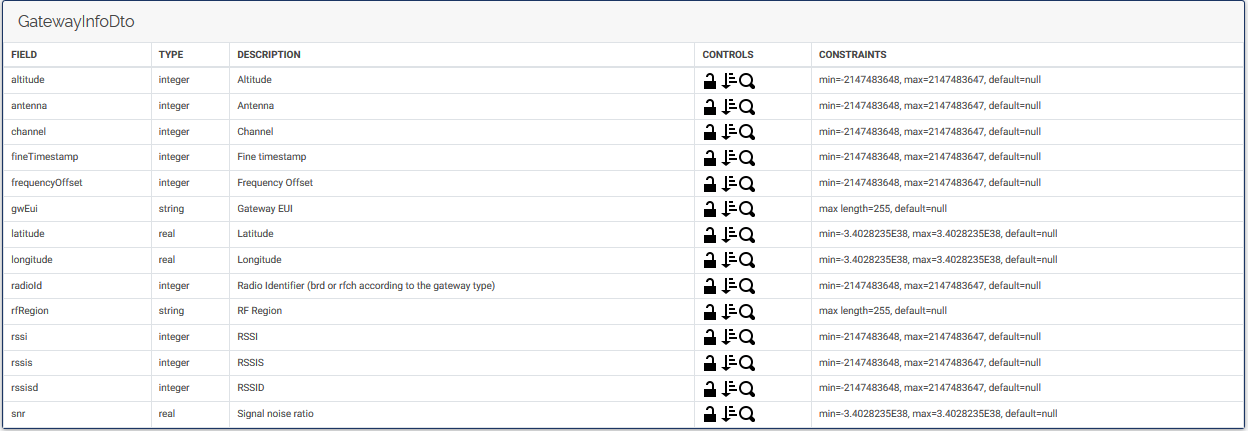The height and width of the screenshot is (431, 1248).
Task: Click the open padlock in latitude row
Action: [x=710, y=234]
